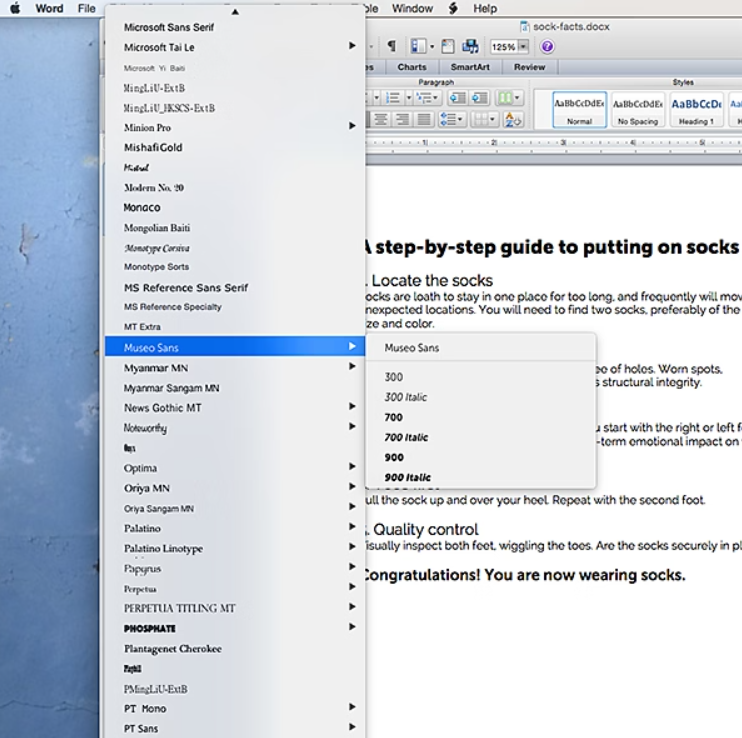Open the zoom percentage dropdown
Screen dimensions: 742x738
[x=523, y=46]
